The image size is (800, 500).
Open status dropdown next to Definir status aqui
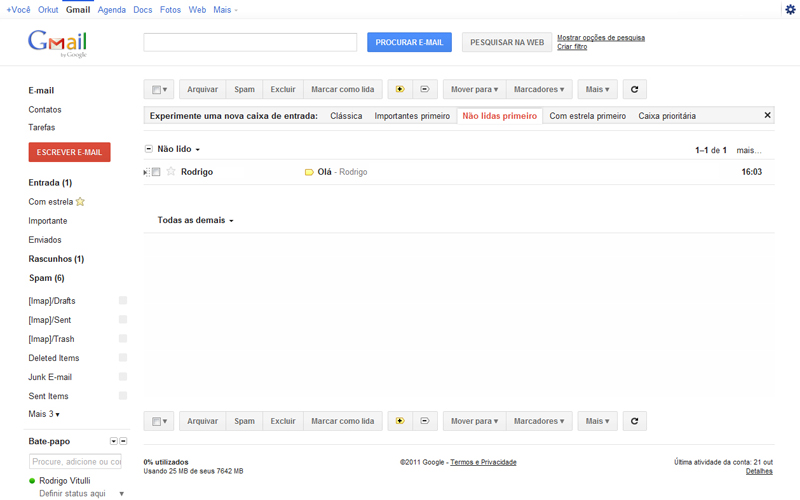click(x=121, y=493)
